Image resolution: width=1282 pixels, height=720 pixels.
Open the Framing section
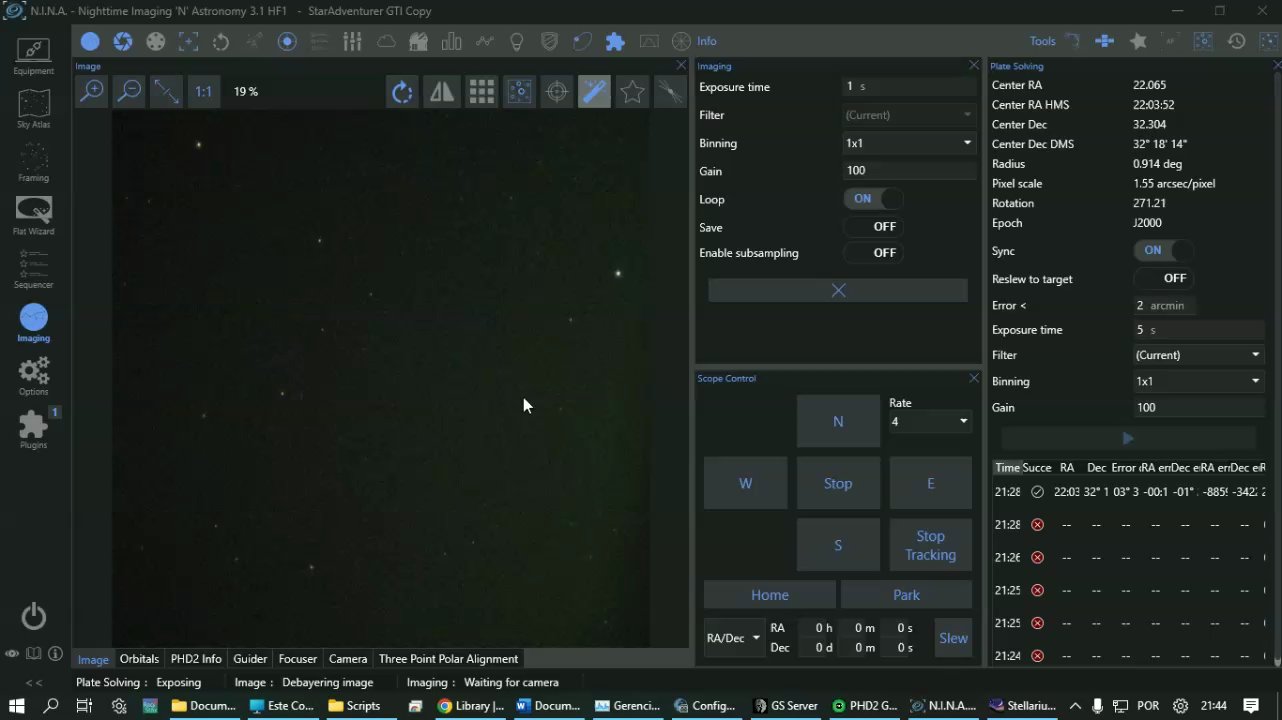33,163
